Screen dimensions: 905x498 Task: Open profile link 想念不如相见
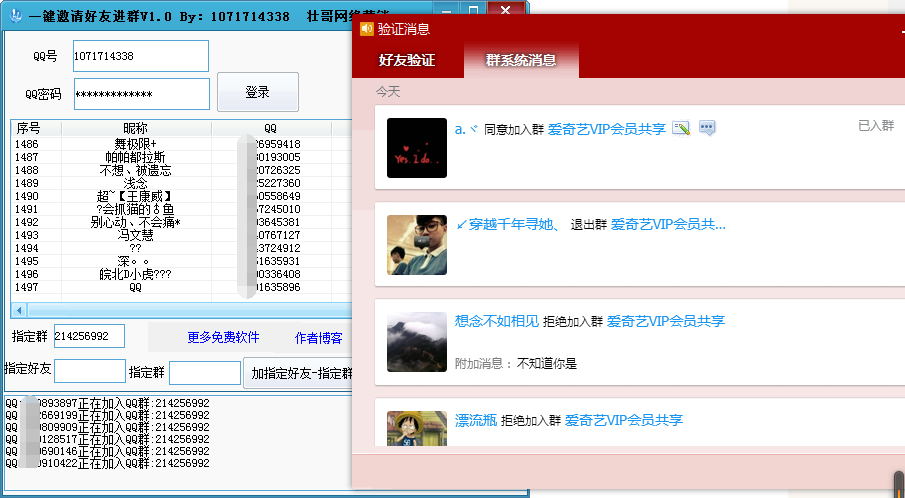pos(496,321)
